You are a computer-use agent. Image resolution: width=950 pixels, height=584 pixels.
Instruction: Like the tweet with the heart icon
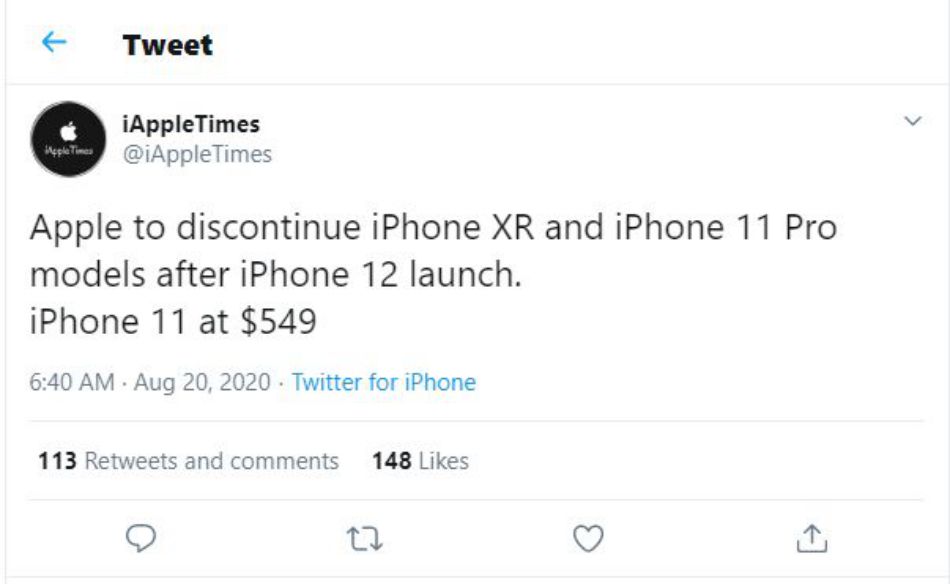click(x=588, y=538)
